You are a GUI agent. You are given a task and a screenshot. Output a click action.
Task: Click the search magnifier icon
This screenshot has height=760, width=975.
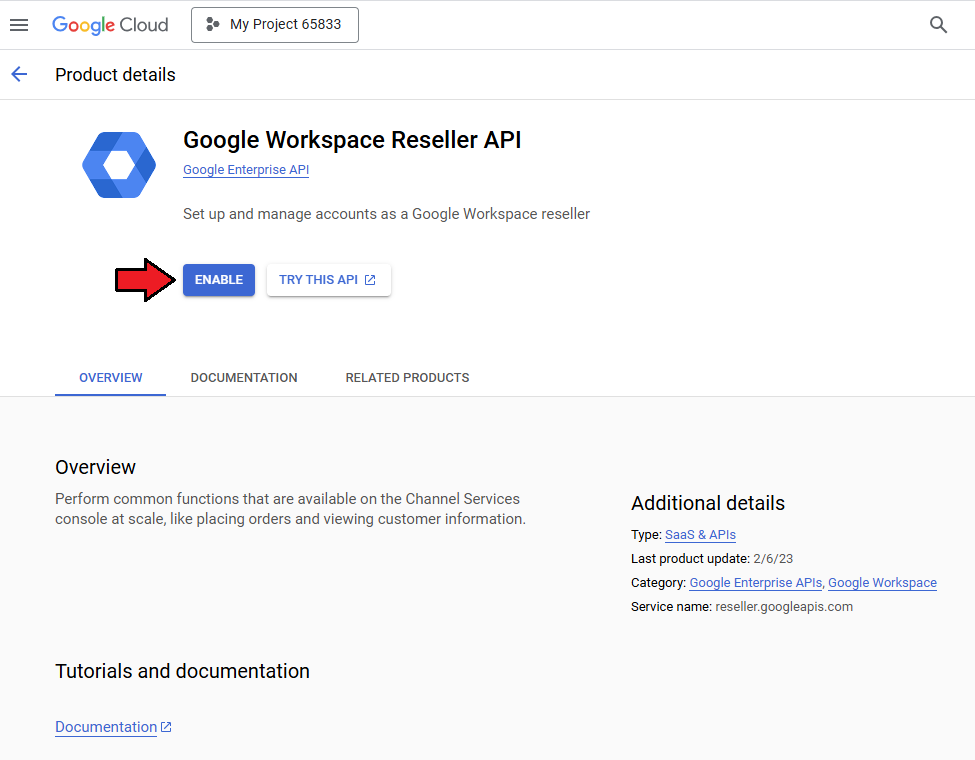point(938,25)
